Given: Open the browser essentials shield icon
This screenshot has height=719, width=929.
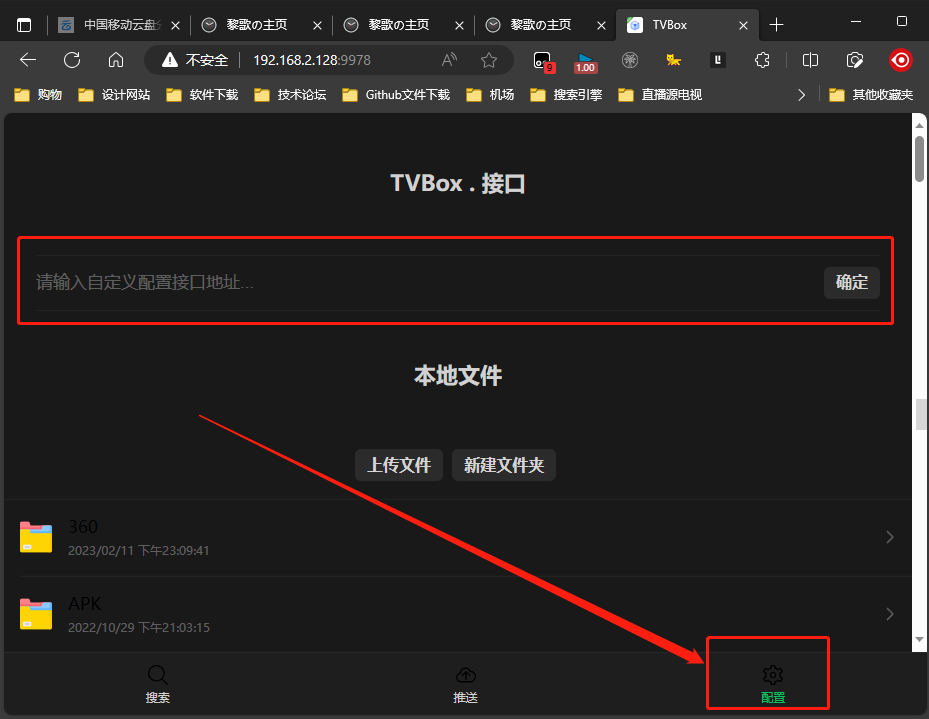Looking at the screenshot, I should click(854, 60).
